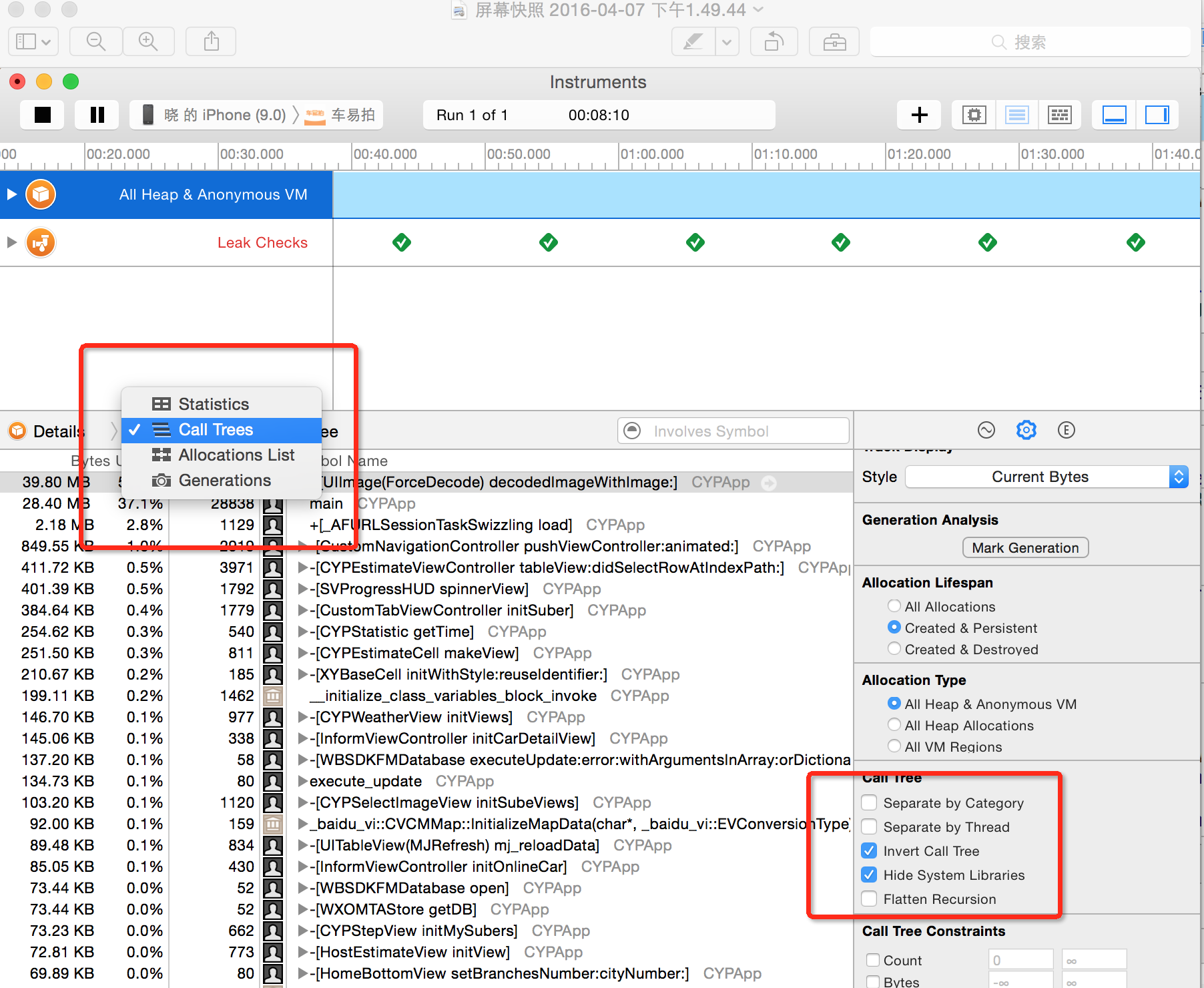This screenshot has width=1204, height=988.
Task: Select All Heap Allocations radio button
Action: click(x=894, y=725)
